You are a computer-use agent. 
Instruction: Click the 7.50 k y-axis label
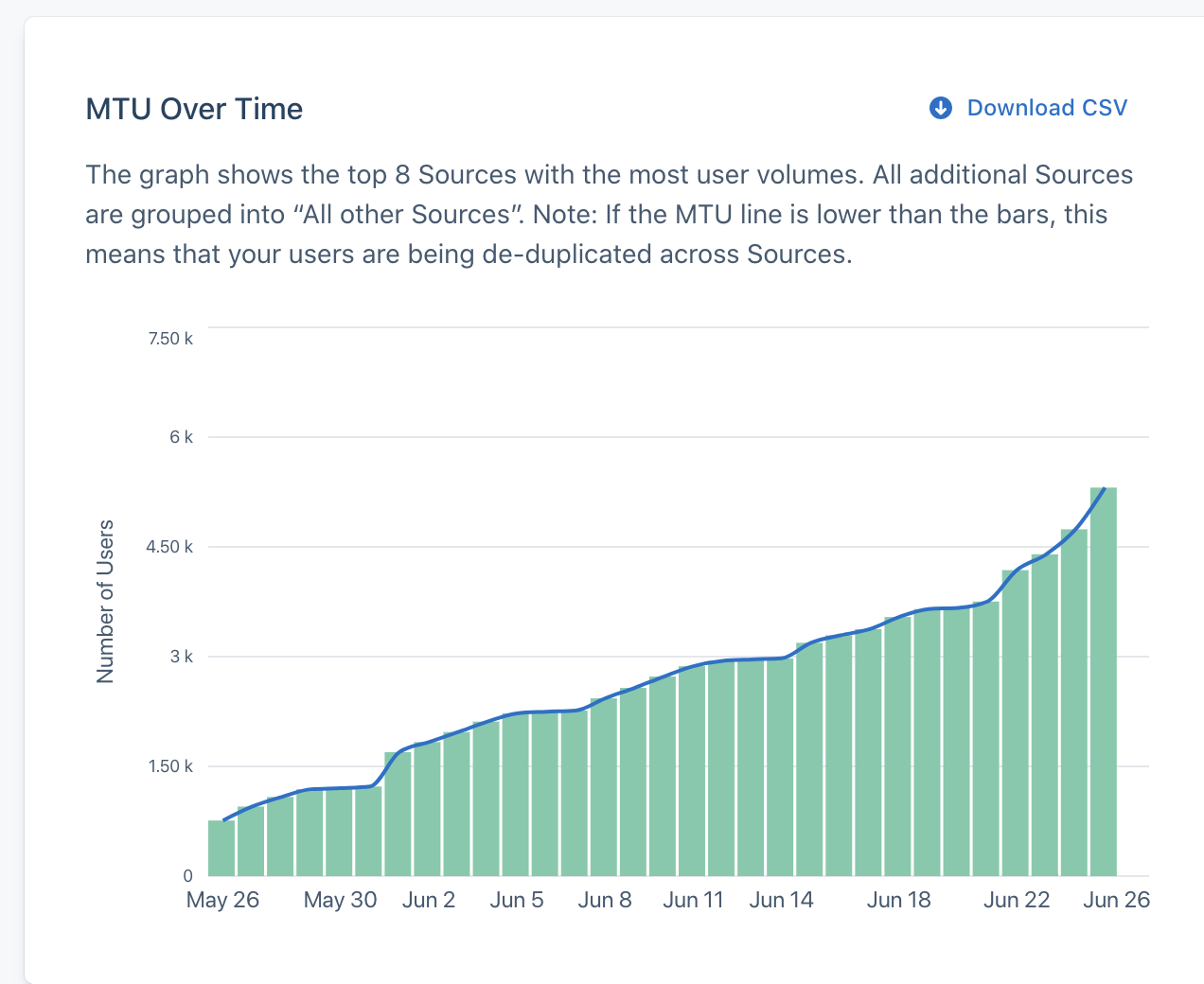(170, 339)
